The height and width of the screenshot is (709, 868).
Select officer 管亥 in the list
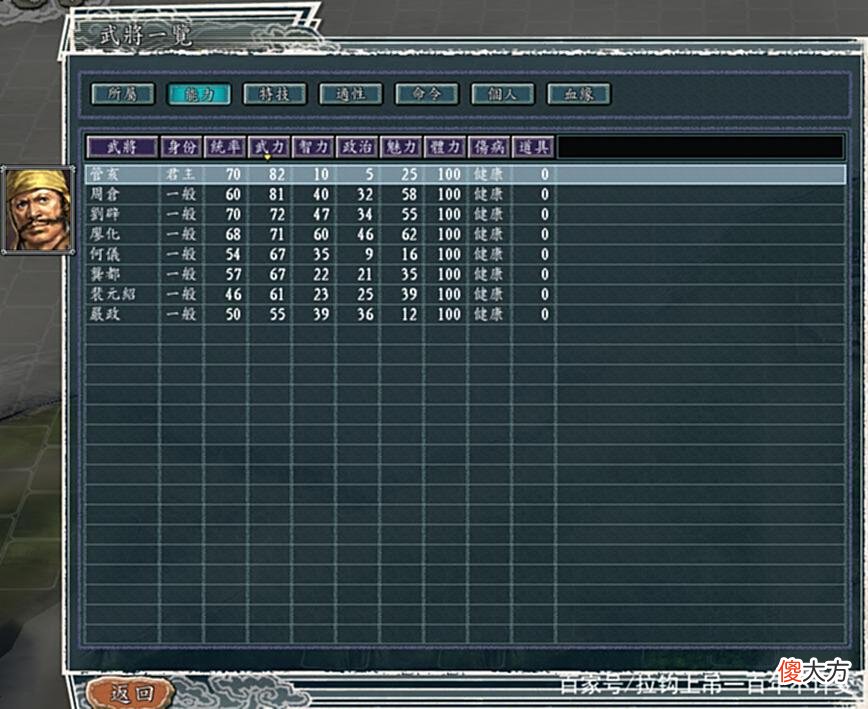[465, 174]
